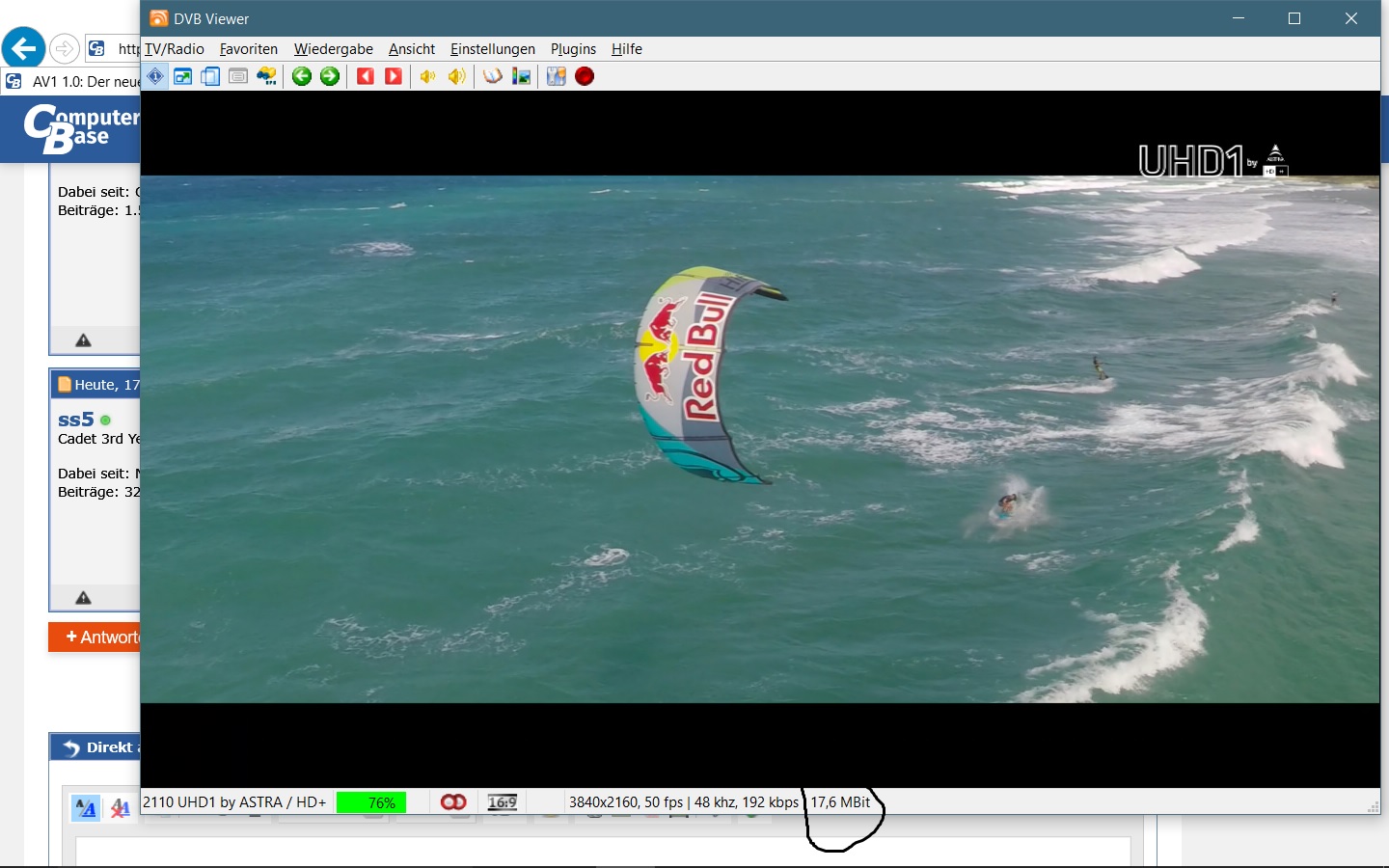Click browser back arrow button
Viewport: 1389px width, 868px height.
24,47
